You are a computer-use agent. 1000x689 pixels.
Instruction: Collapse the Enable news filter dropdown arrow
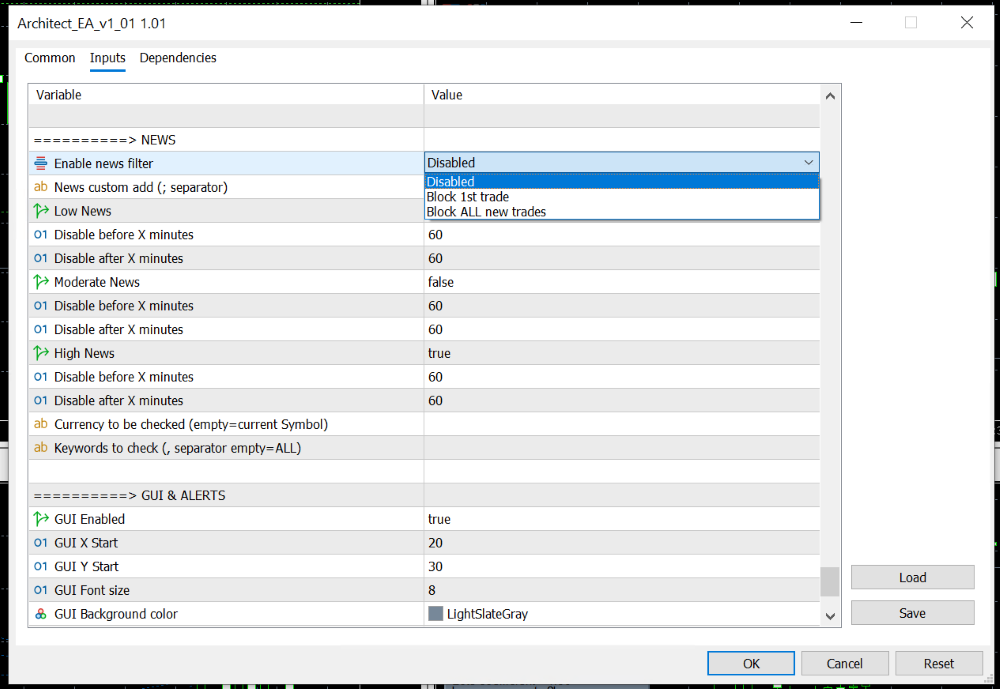tap(808, 163)
